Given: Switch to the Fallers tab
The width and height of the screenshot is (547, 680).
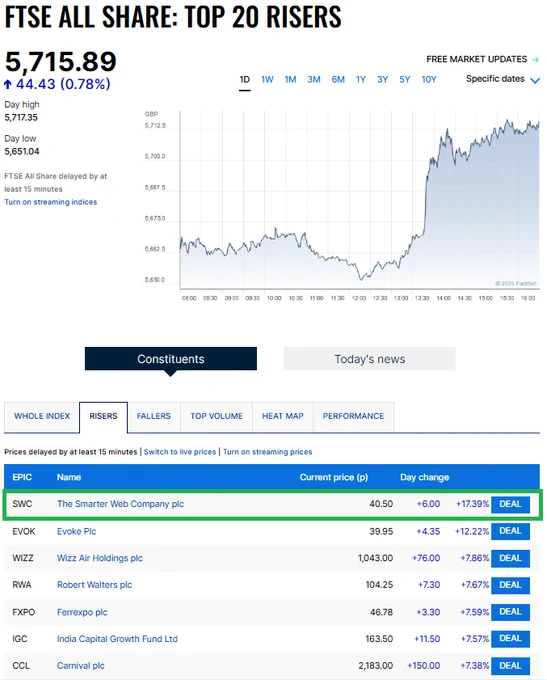Looking at the screenshot, I should coord(154,416).
